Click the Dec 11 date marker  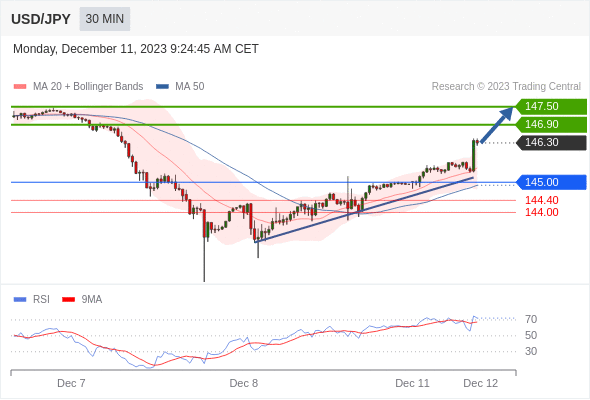tap(412, 383)
